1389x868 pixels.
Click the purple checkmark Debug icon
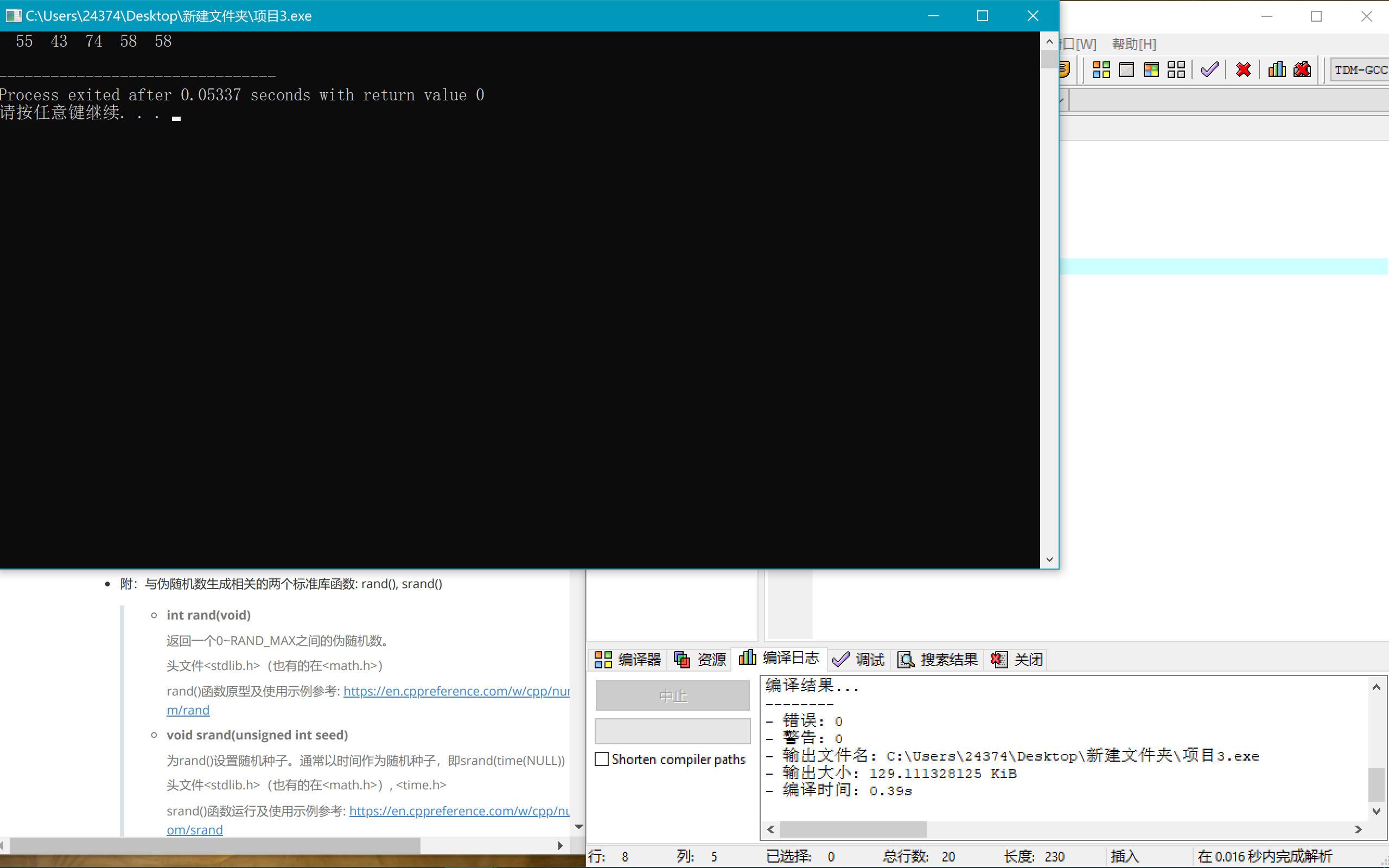pos(1209,69)
